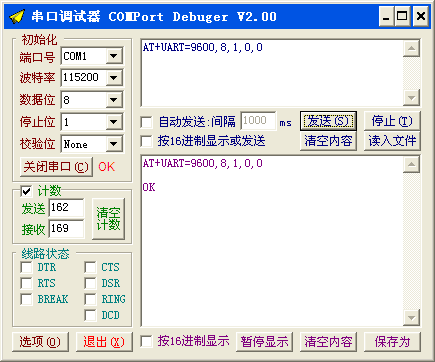Screen dimensions: 435x362
Task: Open the 端口号 COM1 dropdown
Action: pyautogui.click(x=114, y=56)
